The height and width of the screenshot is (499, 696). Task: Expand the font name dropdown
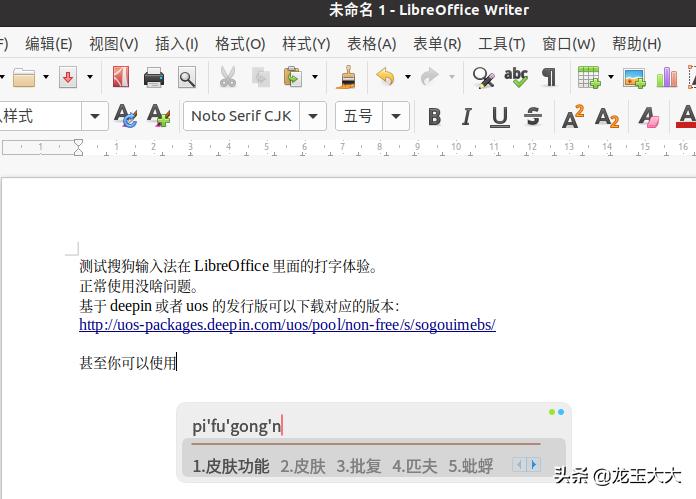click(x=313, y=116)
